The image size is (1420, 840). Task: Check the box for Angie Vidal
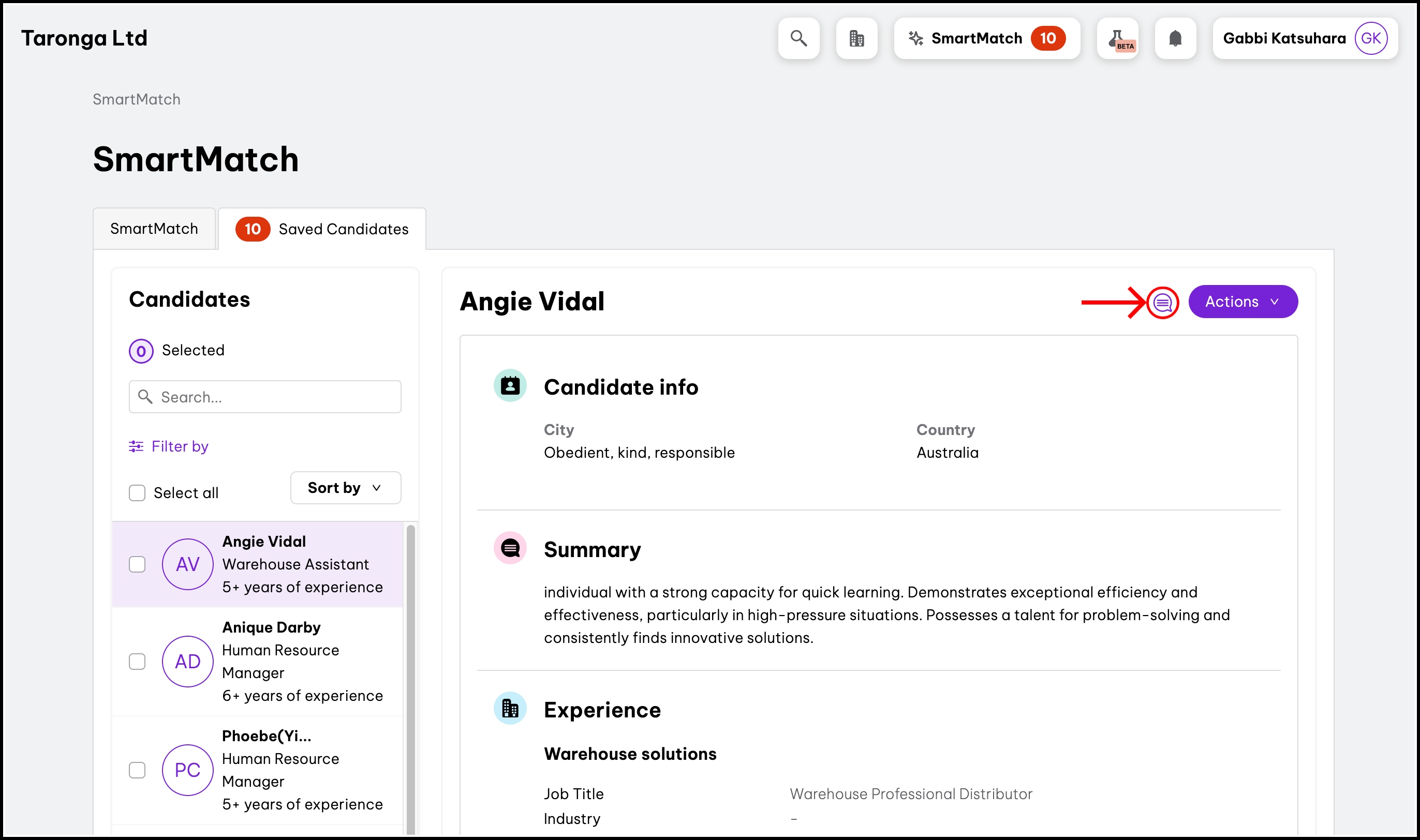pos(137,564)
